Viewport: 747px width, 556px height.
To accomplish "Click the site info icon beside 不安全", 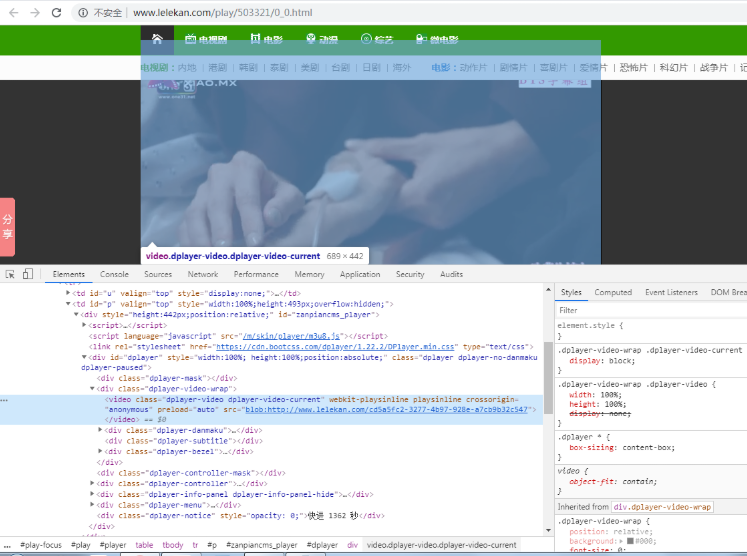I will pyautogui.click(x=83, y=13).
